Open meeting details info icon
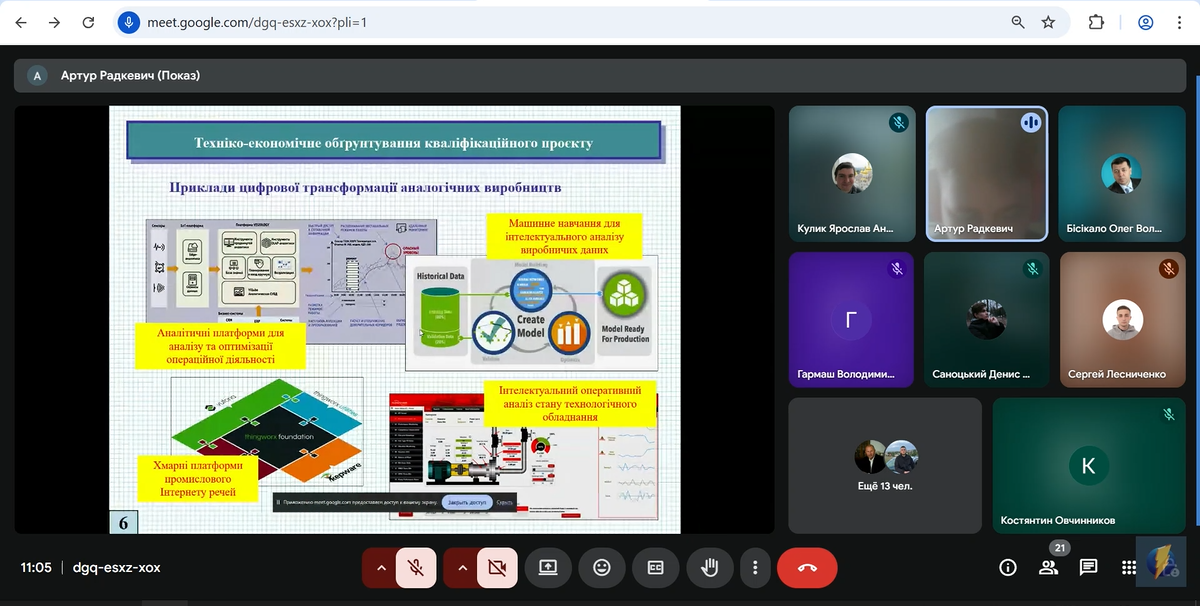The height and width of the screenshot is (606, 1200). click(1008, 567)
